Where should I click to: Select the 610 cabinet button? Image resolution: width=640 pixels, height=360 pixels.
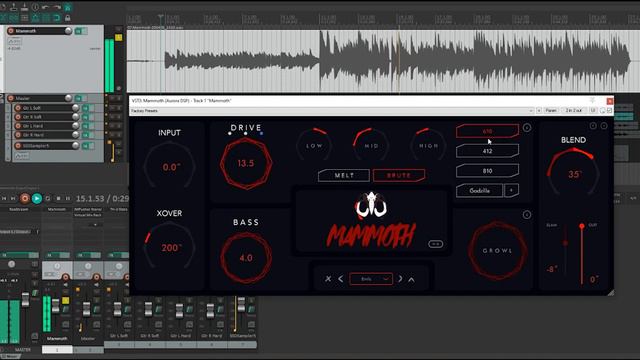tap(487, 131)
